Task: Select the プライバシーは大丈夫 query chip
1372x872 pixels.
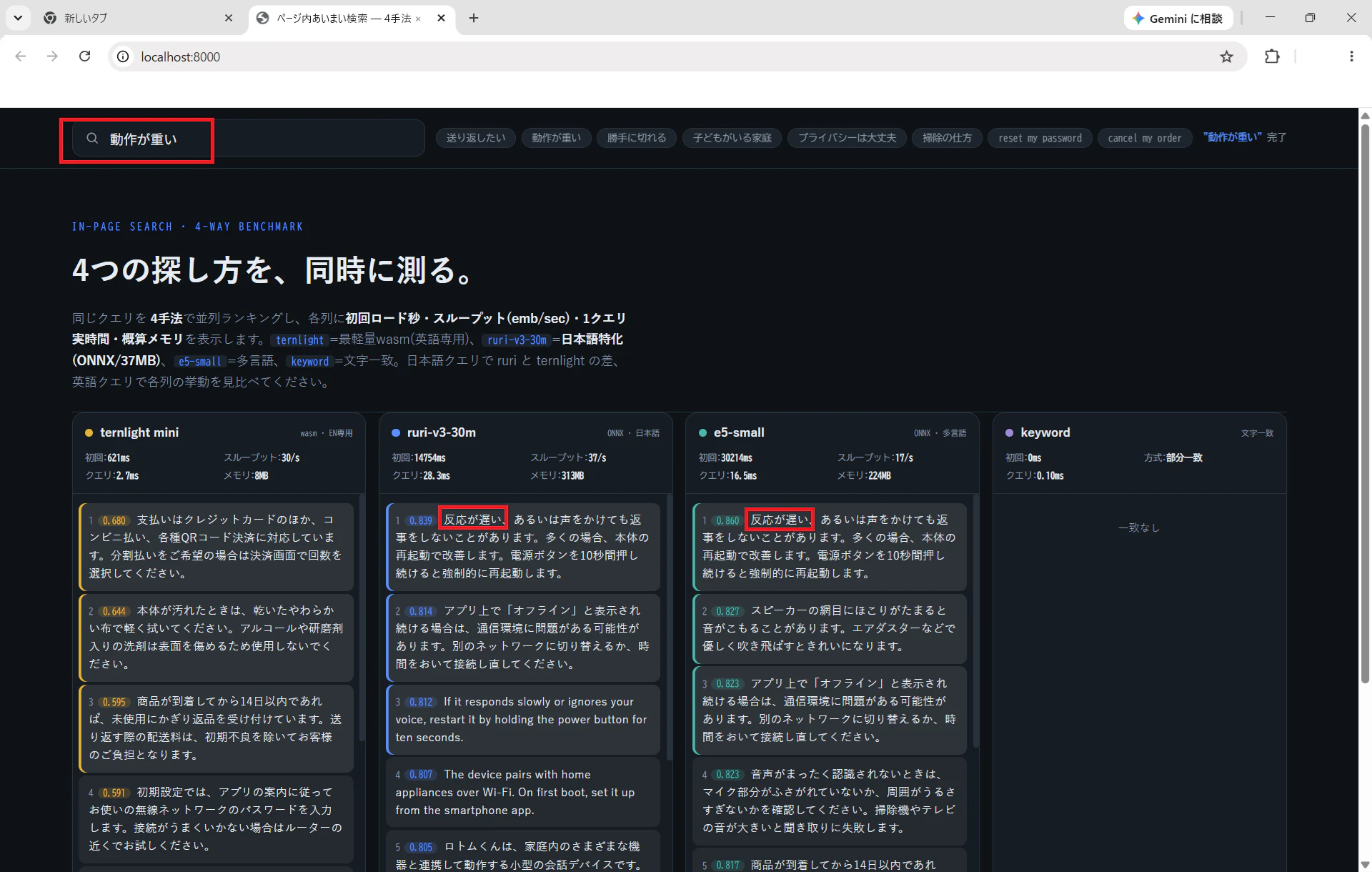Action: pos(847,138)
